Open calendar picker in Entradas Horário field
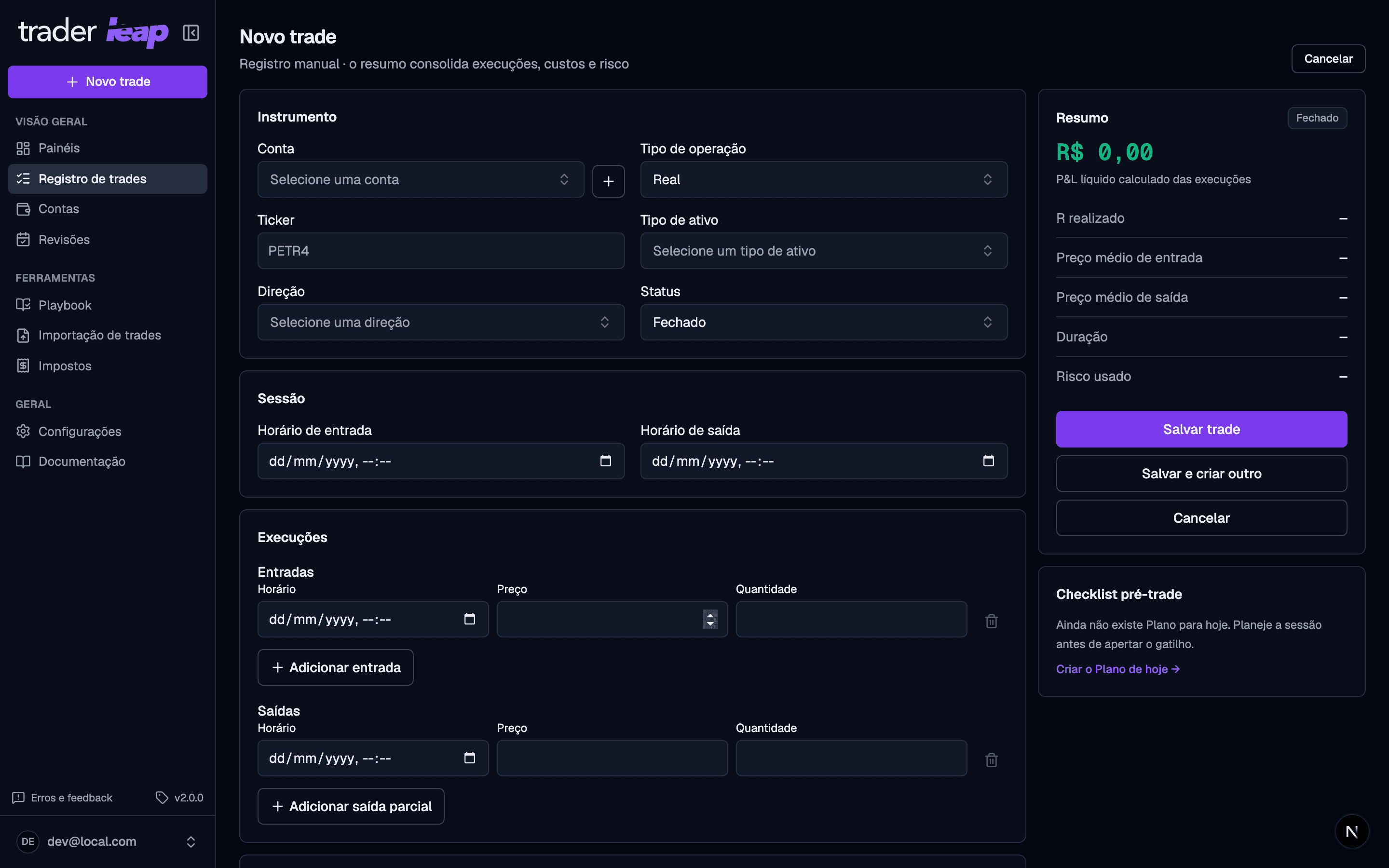 (469, 619)
